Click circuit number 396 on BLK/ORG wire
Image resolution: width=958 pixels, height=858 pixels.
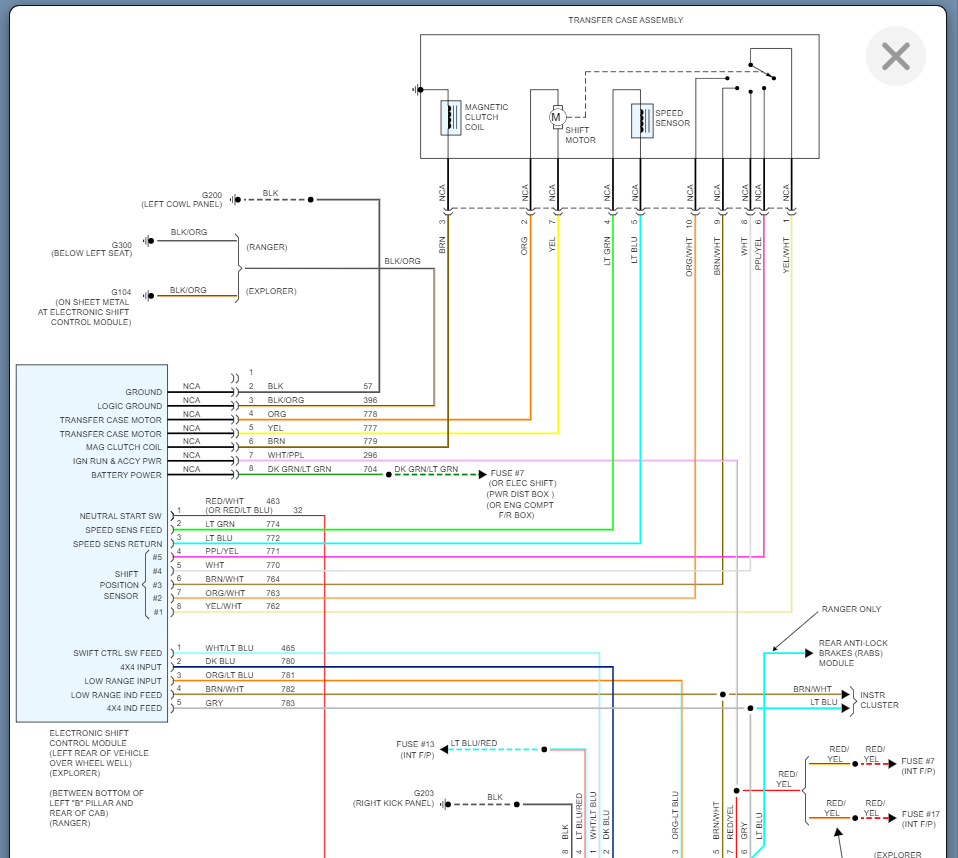coord(370,400)
